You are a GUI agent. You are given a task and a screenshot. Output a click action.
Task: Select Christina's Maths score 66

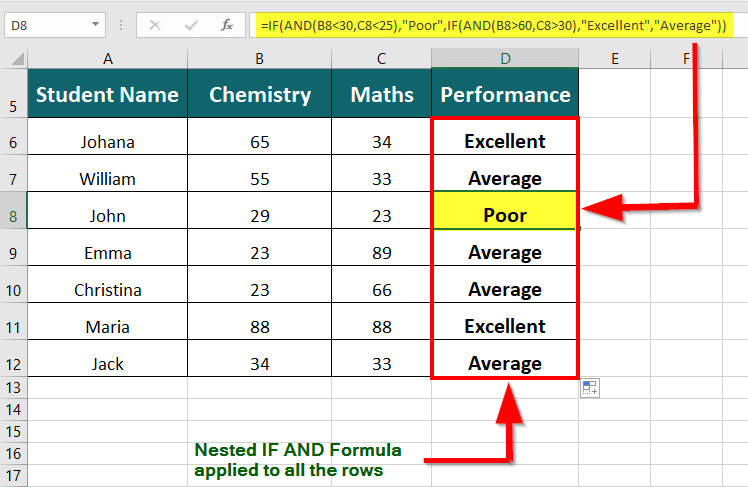coord(381,285)
